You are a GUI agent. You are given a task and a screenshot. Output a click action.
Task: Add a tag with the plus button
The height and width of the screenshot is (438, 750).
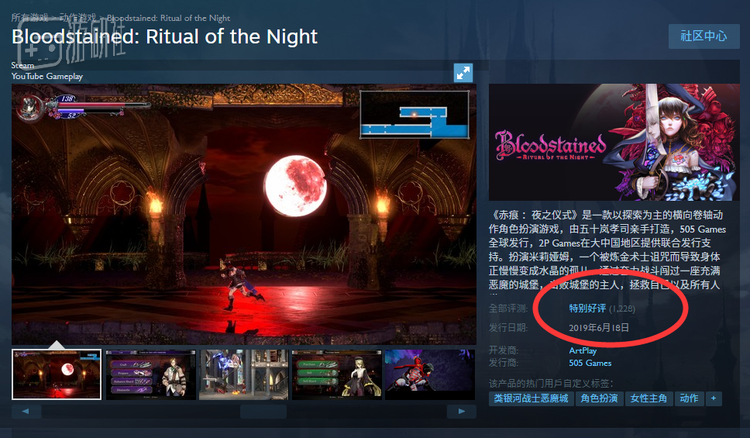pos(713,398)
